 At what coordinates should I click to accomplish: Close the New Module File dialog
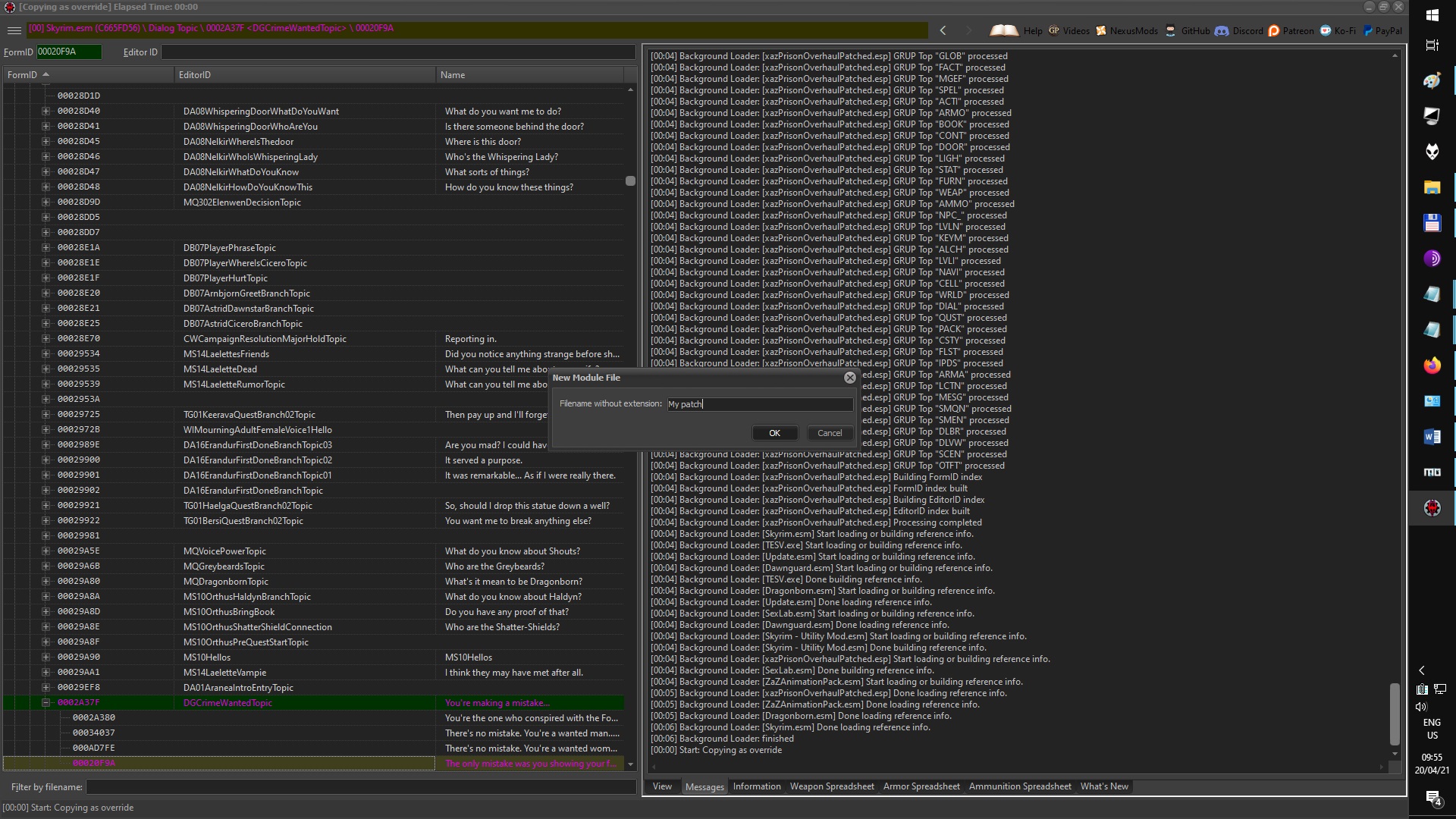click(849, 378)
